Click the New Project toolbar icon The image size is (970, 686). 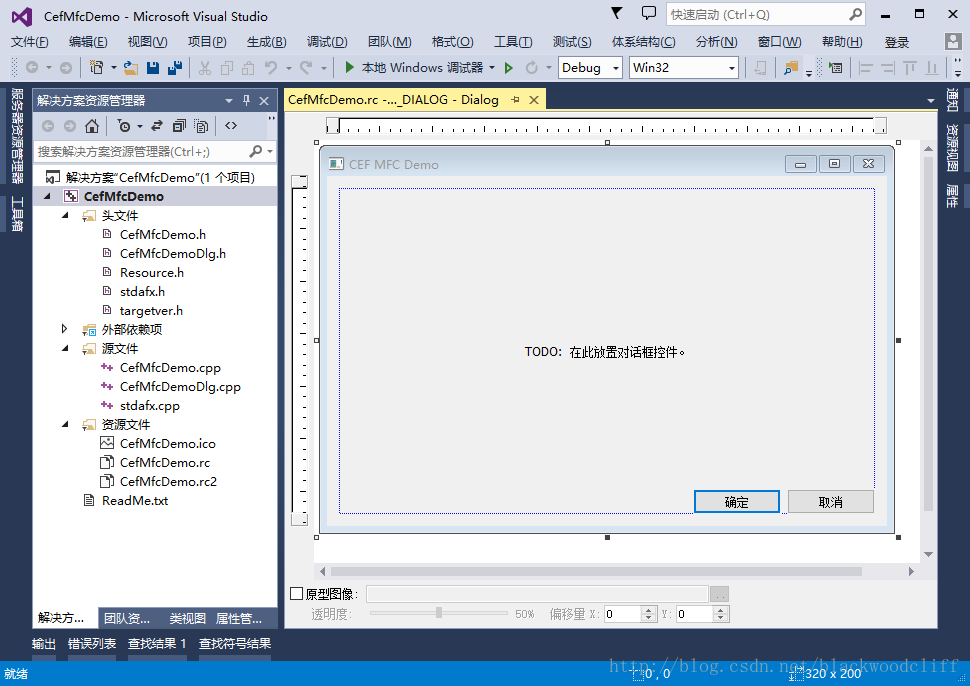[97, 67]
